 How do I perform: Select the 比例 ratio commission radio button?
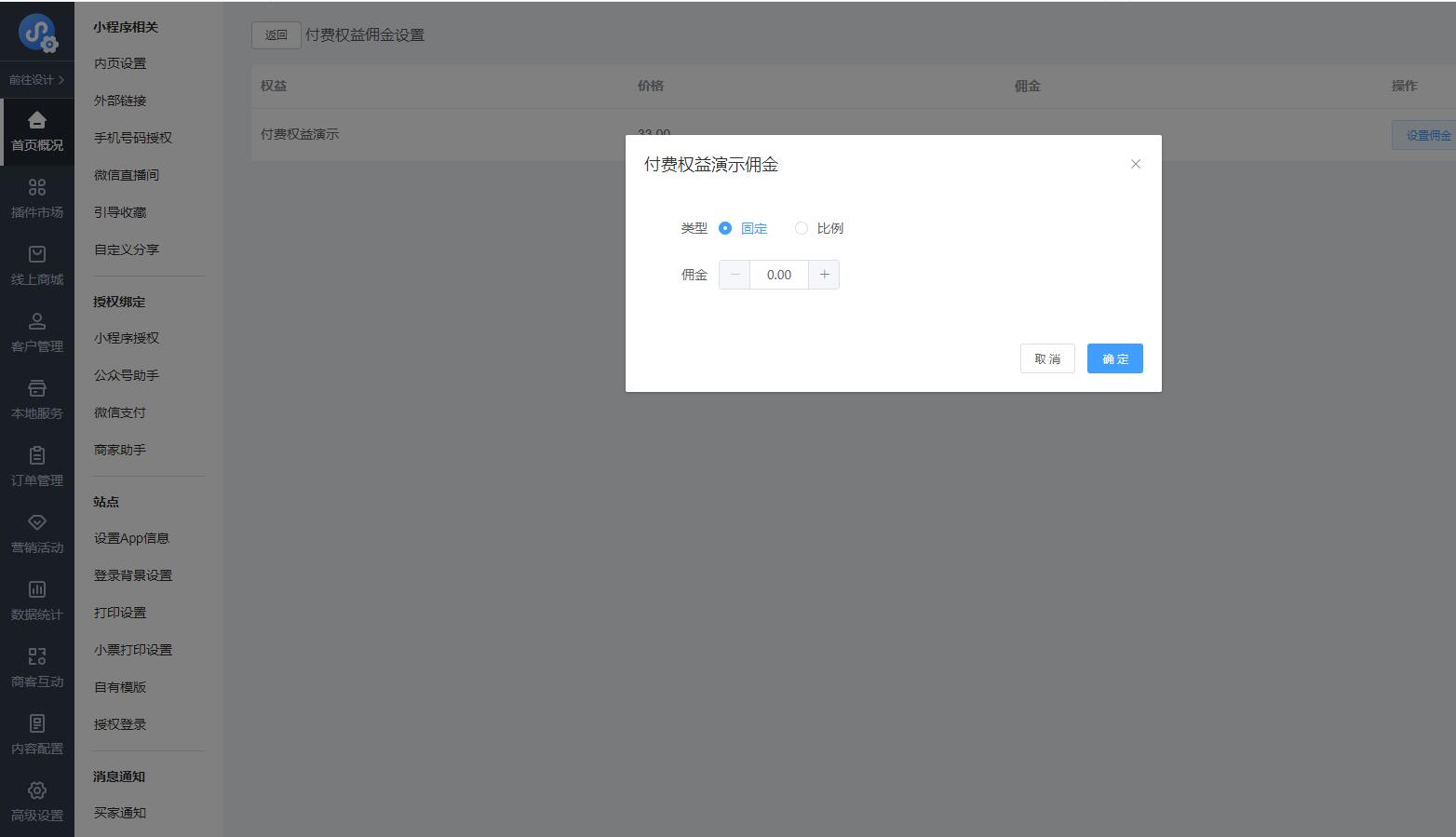(801, 228)
